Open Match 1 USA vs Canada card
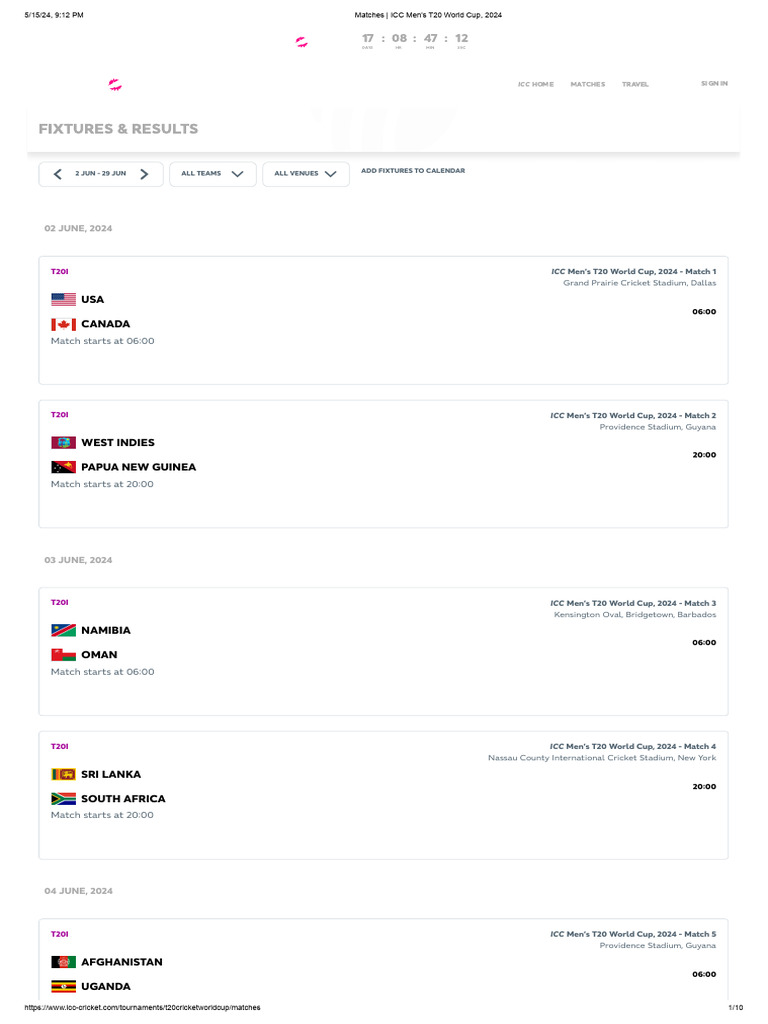The height and width of the screenshot is (1024, 768). (383, 320)
